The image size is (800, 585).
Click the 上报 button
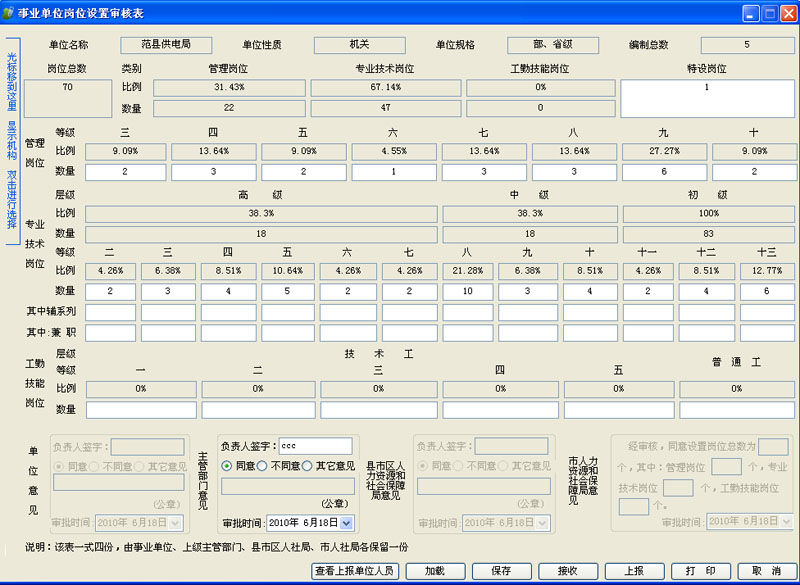click(x=634, y=571)
